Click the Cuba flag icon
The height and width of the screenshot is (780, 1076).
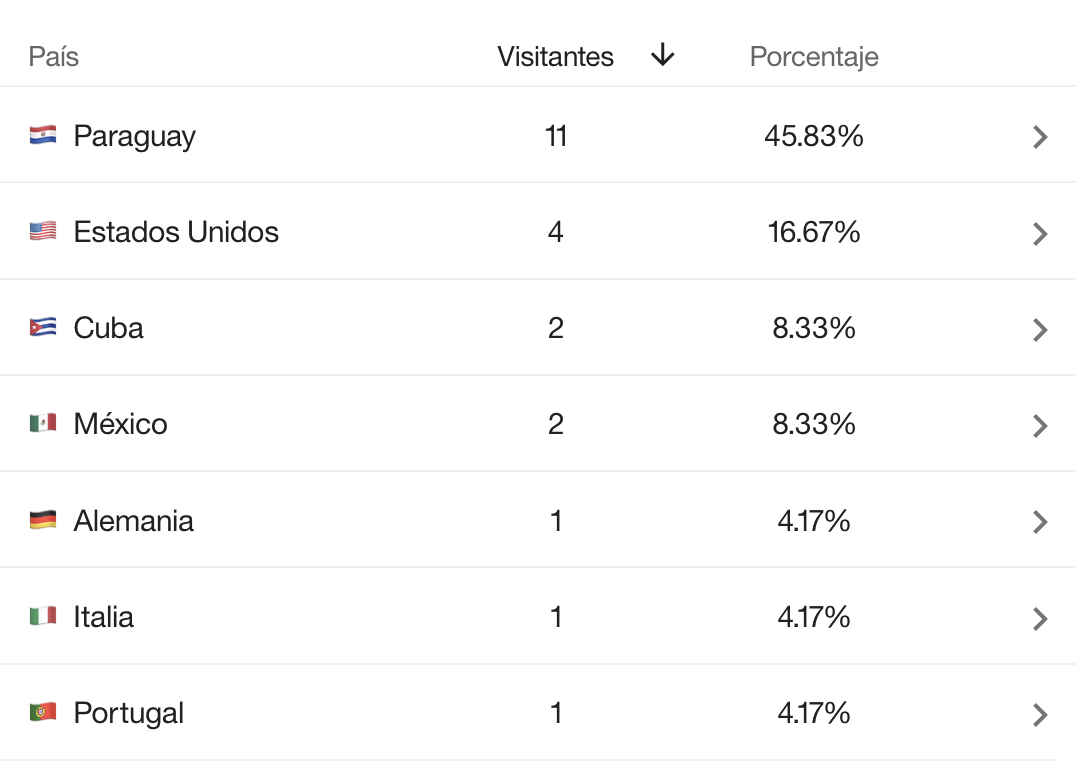coord(43,328)
